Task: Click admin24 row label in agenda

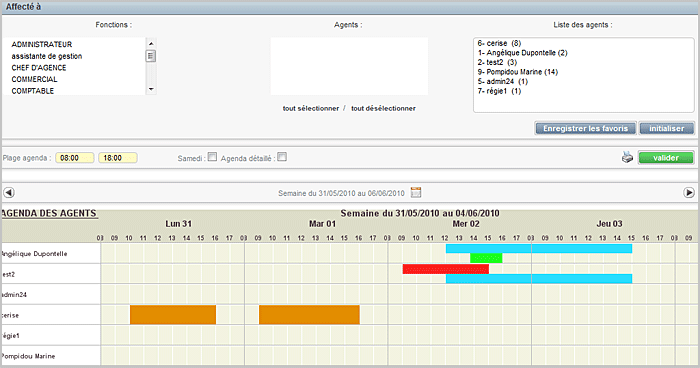Action: [14, 295]
